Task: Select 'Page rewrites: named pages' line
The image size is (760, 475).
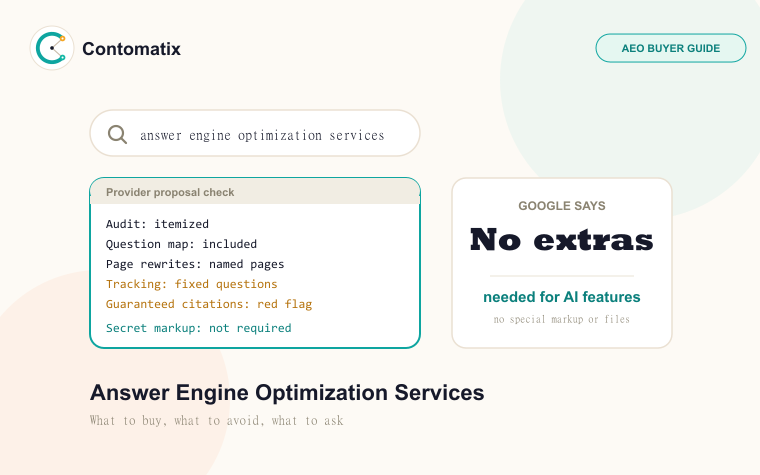Action: pyautogui.click(x=195, y=264)
